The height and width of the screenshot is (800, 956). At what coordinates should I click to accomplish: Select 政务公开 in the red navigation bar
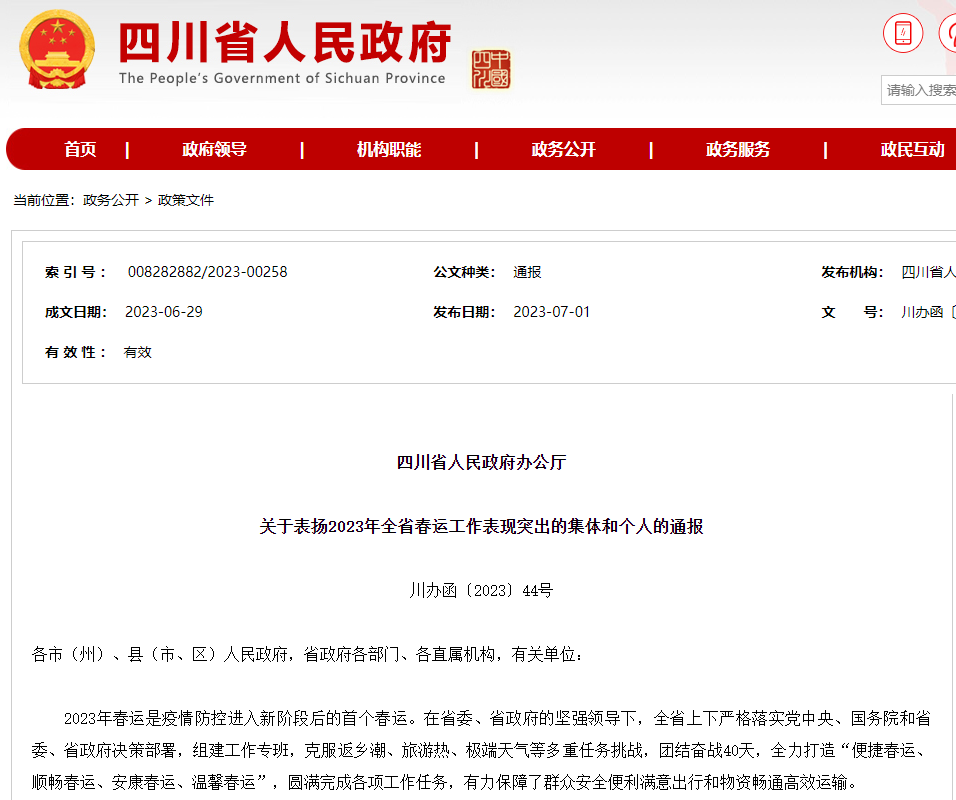tap(563, 150)
